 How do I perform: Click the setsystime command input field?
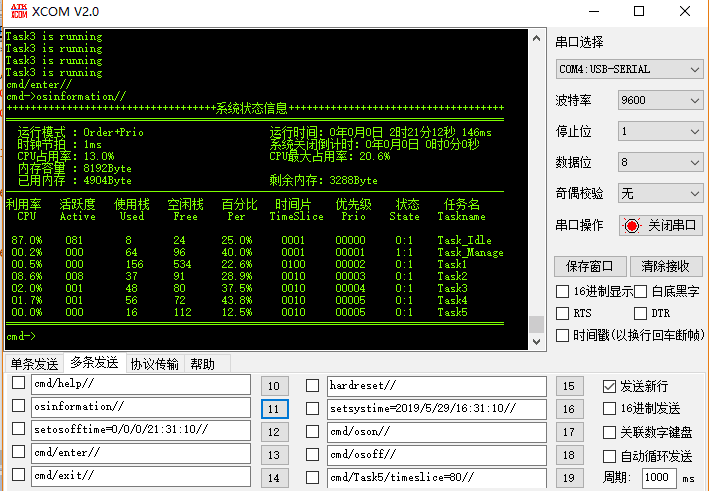coord(437,409)
